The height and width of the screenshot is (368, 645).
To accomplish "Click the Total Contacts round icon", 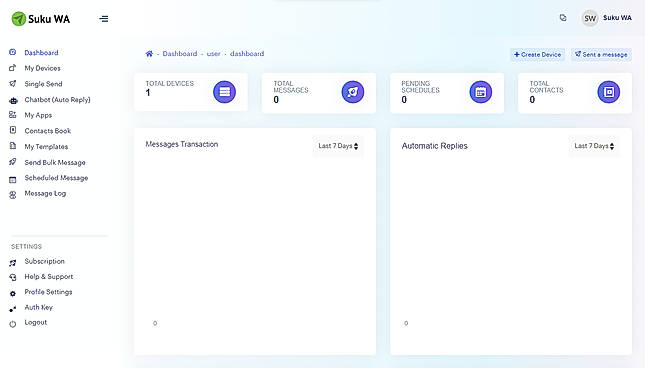I will [609, 92].
